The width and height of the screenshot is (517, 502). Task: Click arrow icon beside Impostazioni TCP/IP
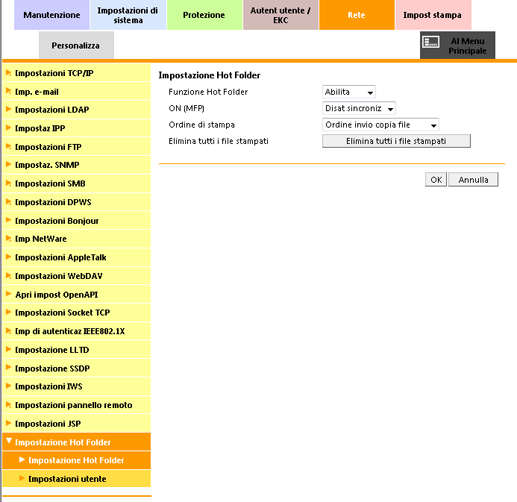[x=9, y=72]
